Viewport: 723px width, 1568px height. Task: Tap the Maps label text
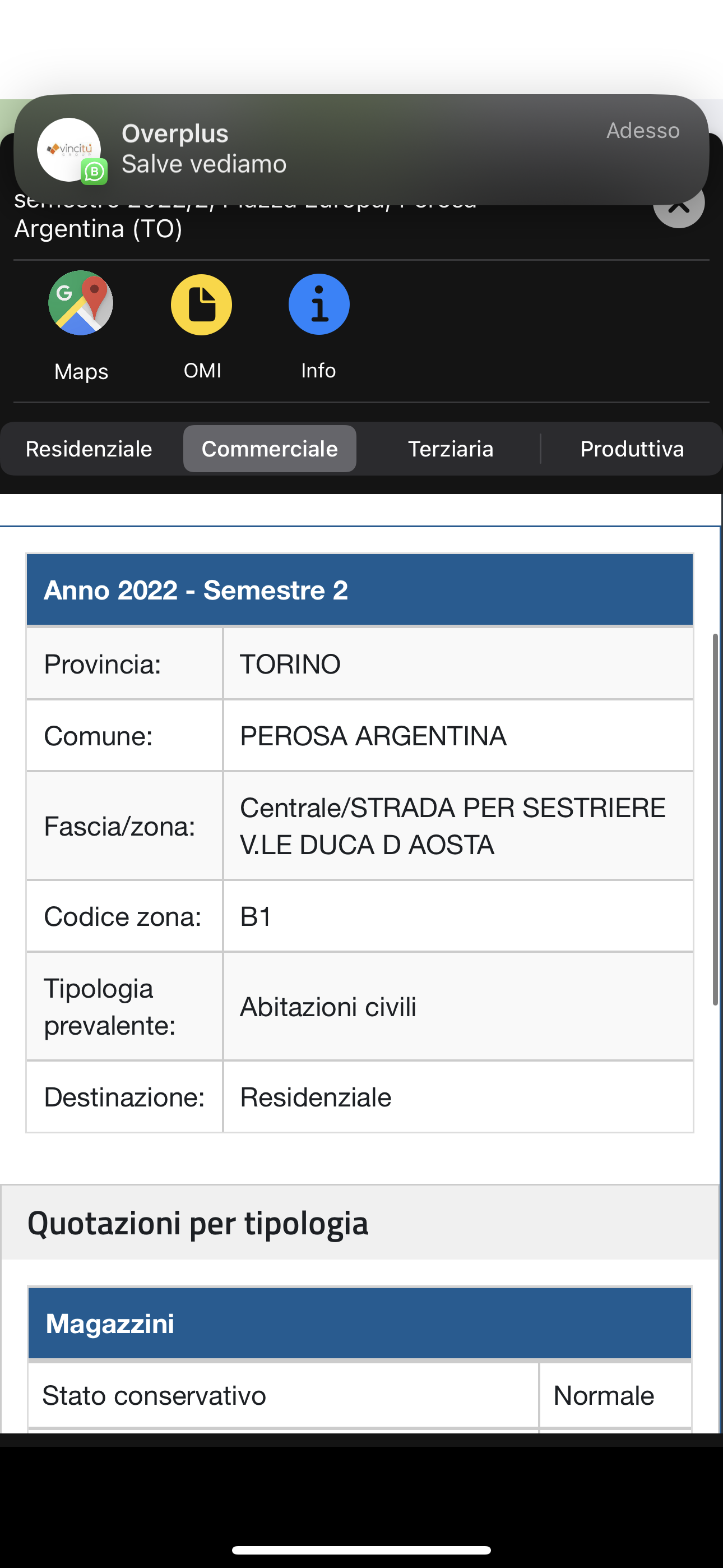pos(81,371)
